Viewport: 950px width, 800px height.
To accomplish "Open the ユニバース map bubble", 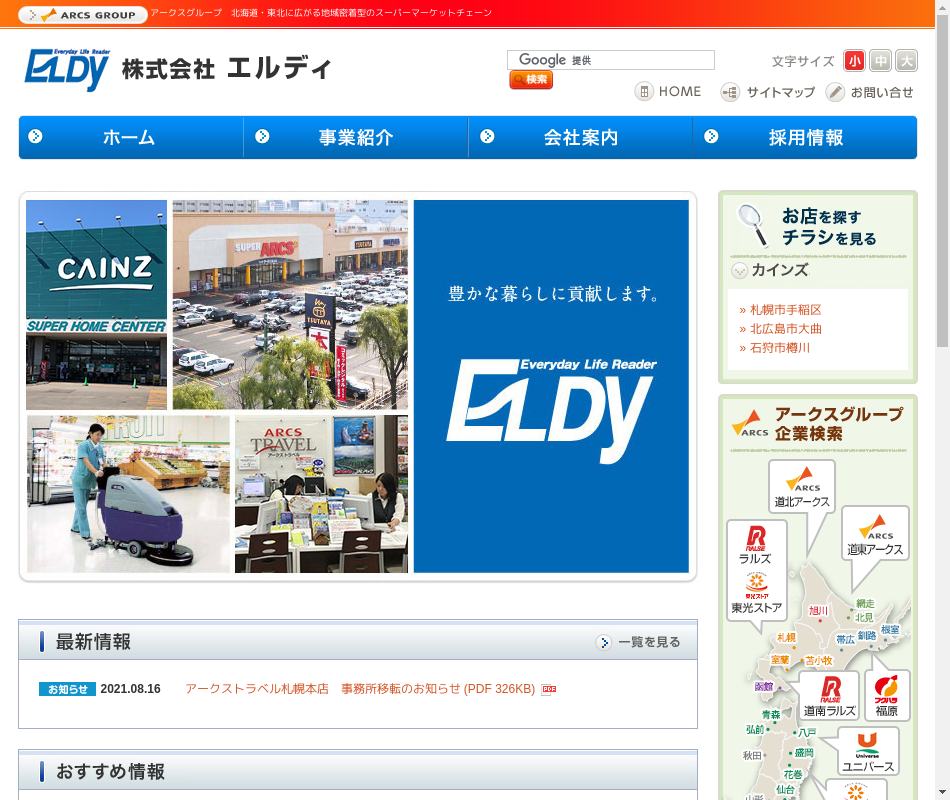I will [868, 752].
